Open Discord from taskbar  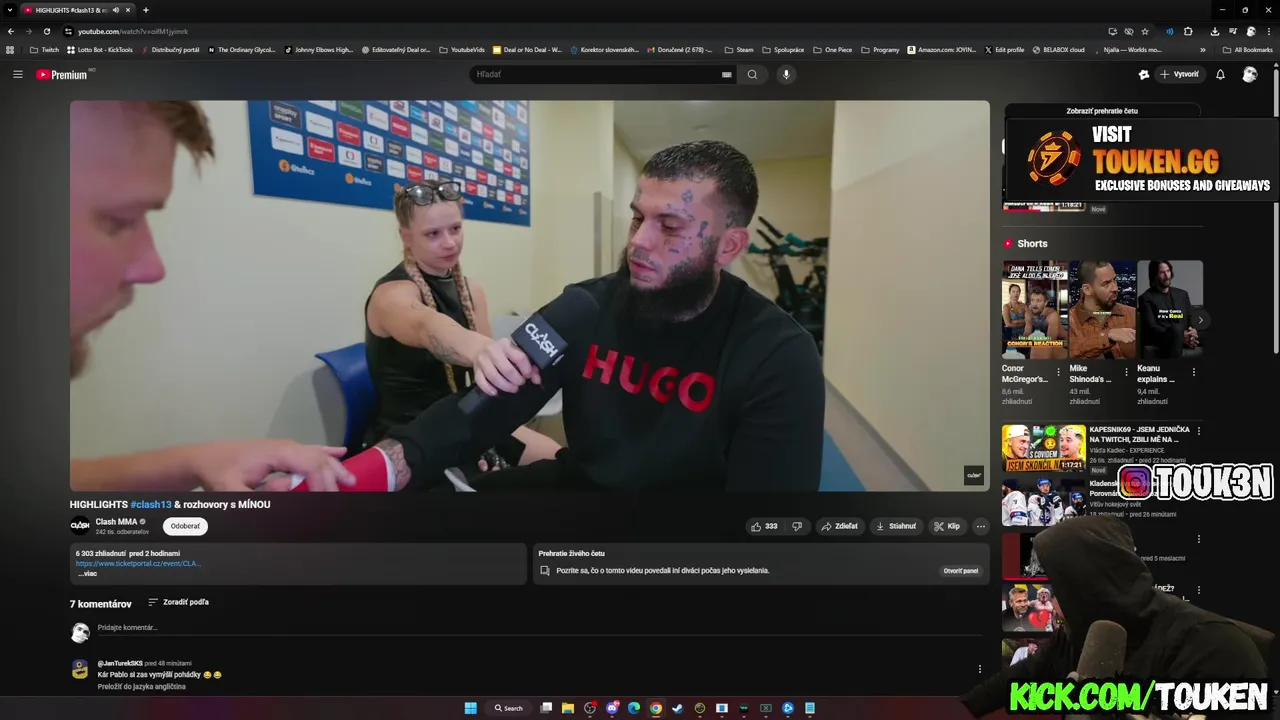(x=612, y=708)
